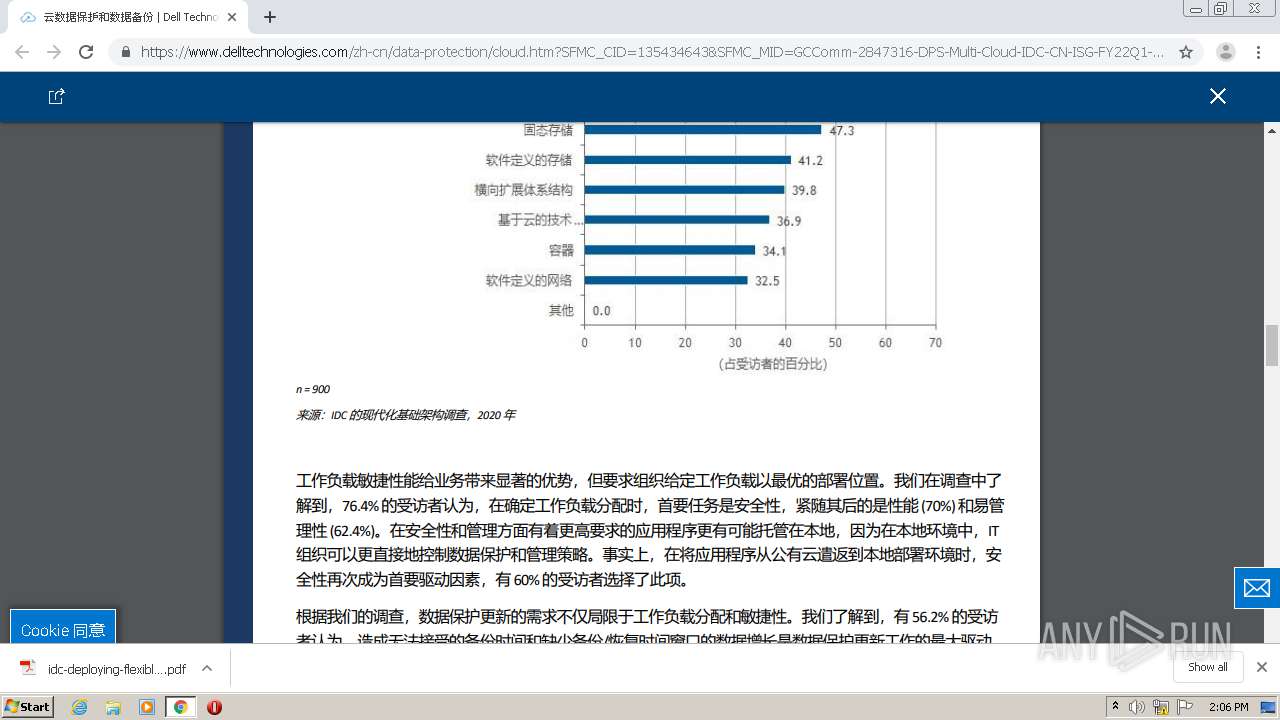Click the 47.3 bar value
1280x720 pixels.
842,131
